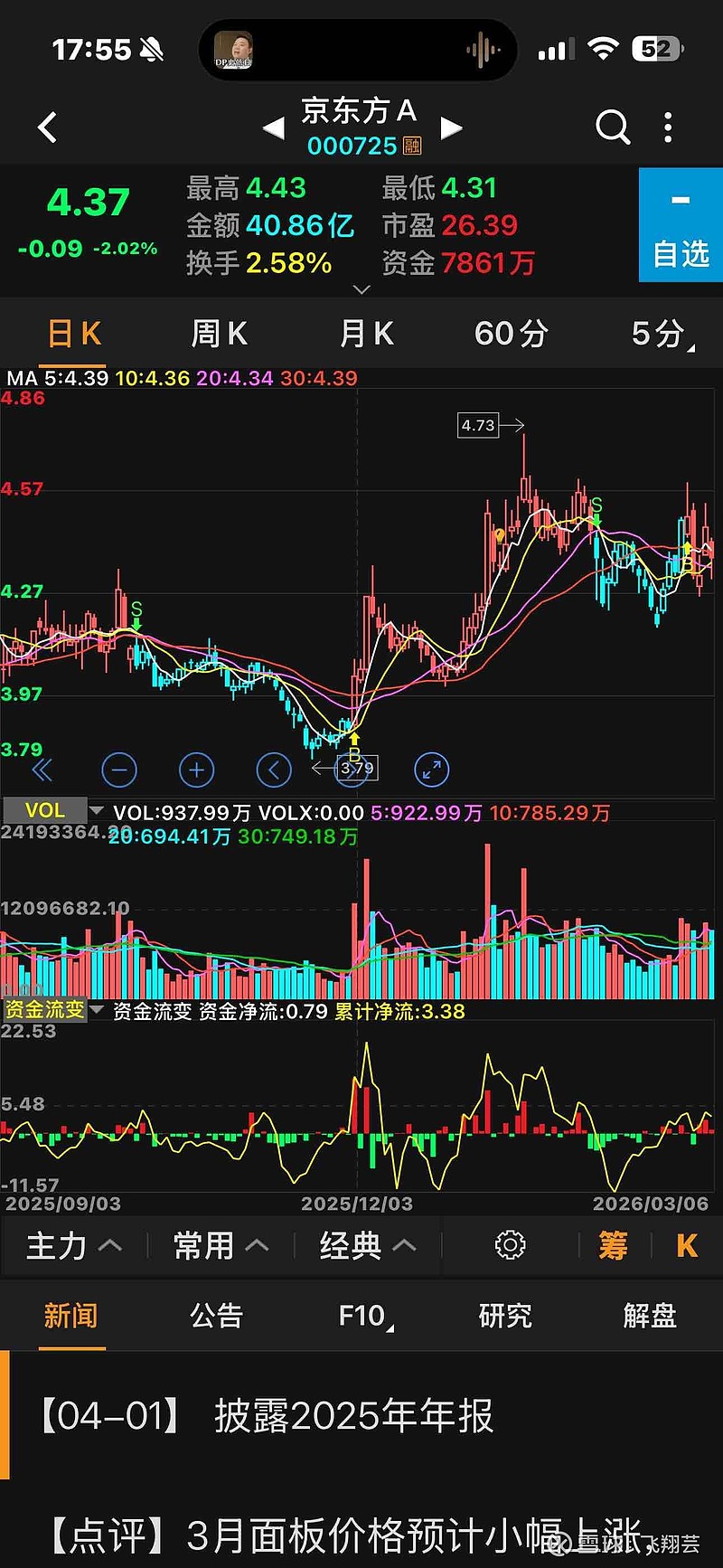723x1568 pixels.
Task: Switch to 60分 chart tab
Action: (512, 334)
